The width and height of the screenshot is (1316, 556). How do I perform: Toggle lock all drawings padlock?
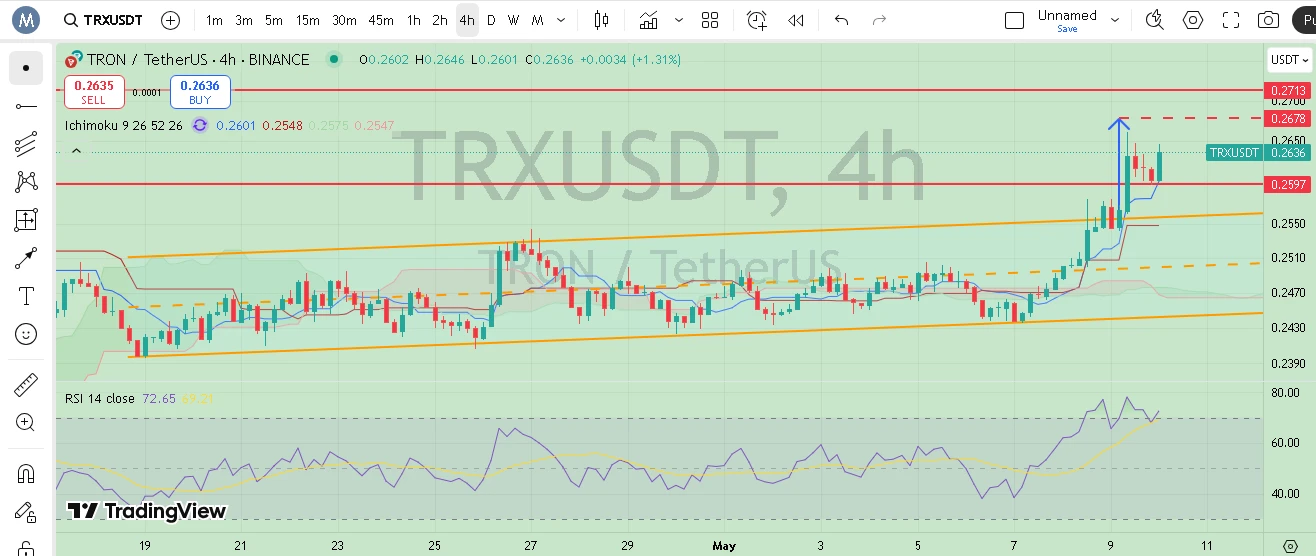click(x=26, y=547)
